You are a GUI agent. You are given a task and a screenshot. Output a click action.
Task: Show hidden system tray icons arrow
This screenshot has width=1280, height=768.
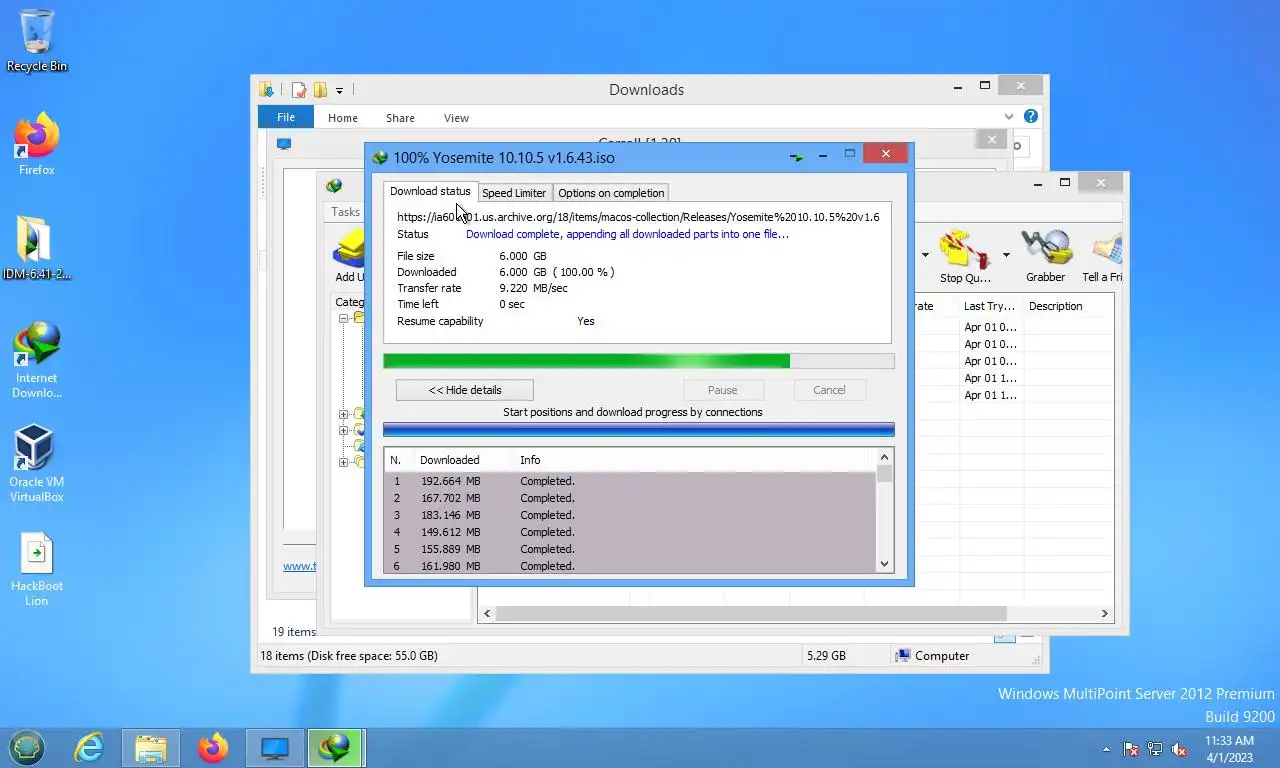[x=1106, y=748]
